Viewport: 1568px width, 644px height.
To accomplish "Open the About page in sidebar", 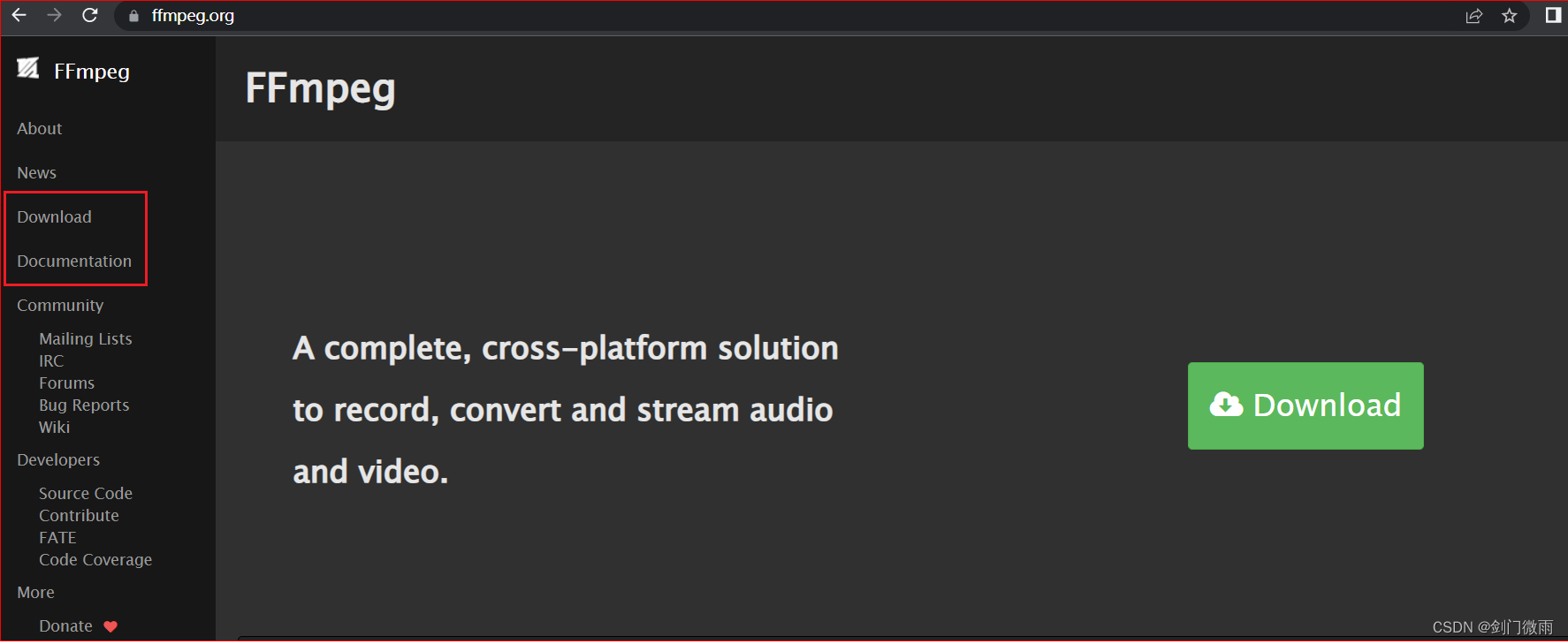I will point(40,129).
